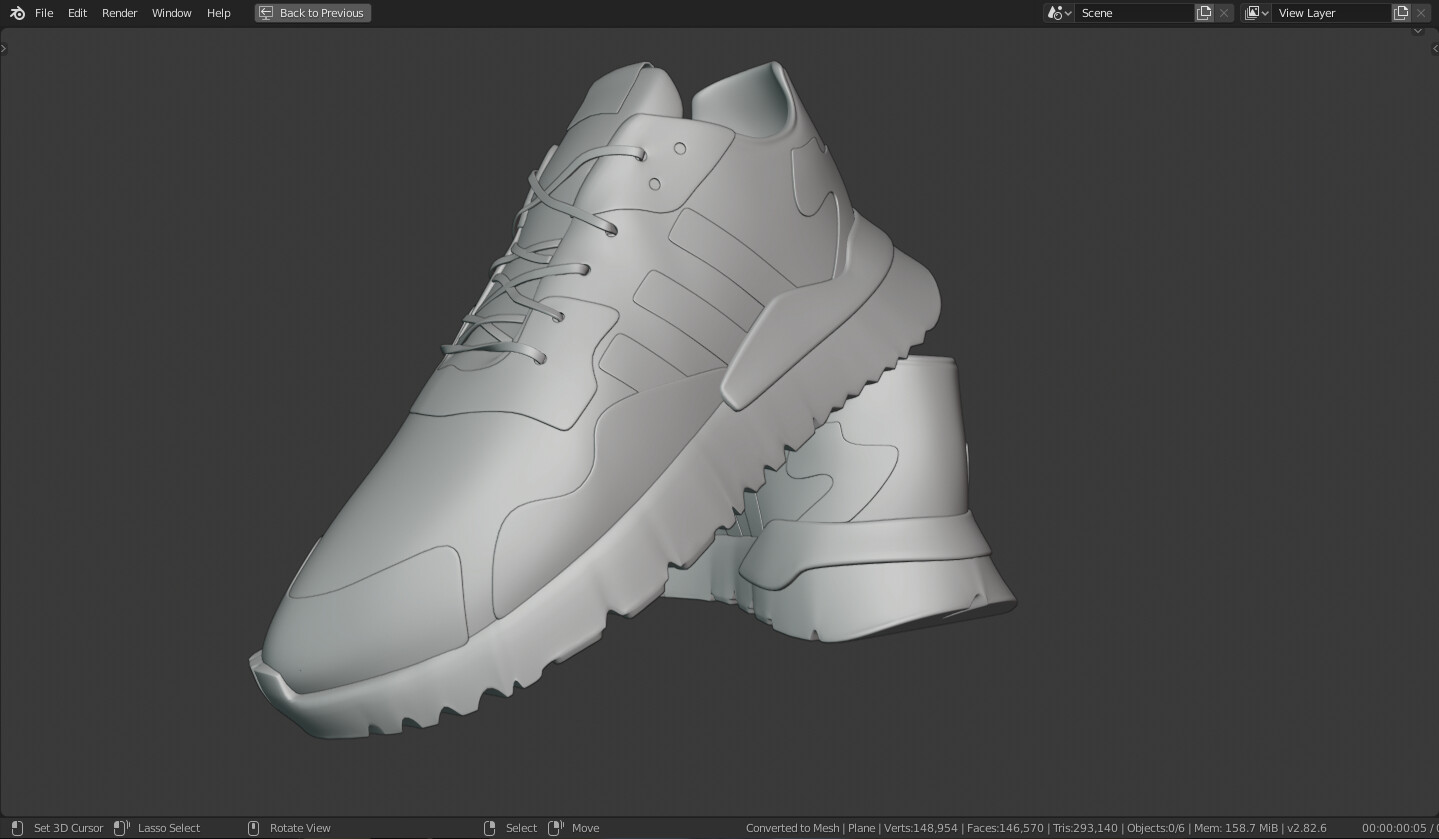Click the 'Tris:293,140' statistic
1439x839 pixels.
1086,828
